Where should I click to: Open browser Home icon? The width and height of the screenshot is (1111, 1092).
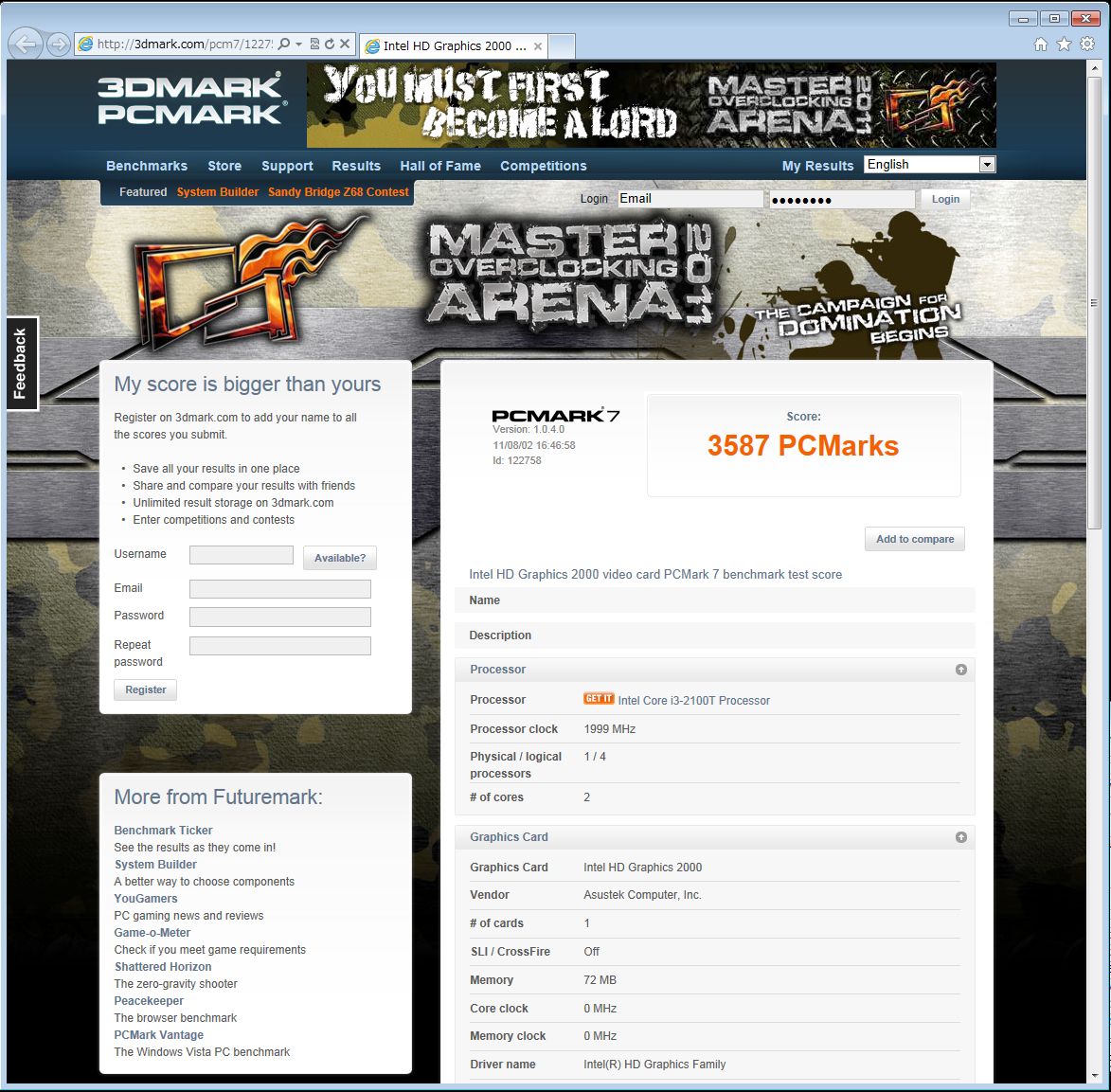coord(1040,45)
